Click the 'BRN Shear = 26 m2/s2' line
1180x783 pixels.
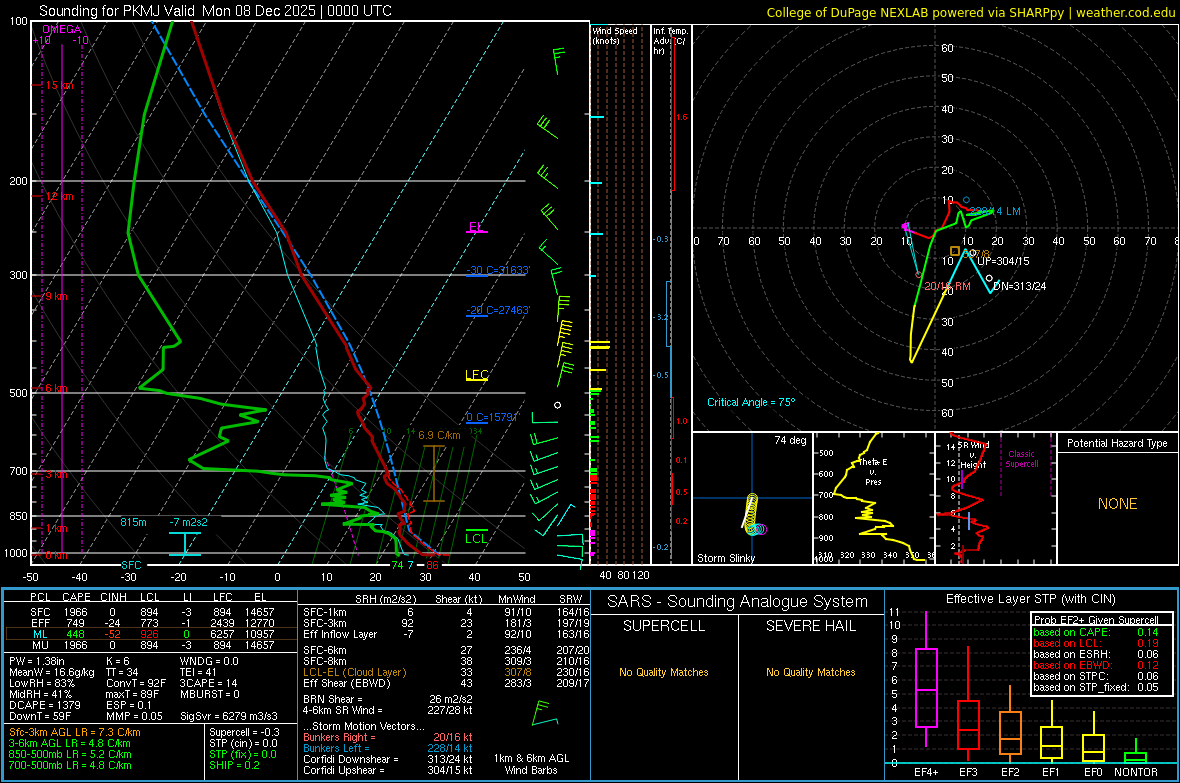[x=387, y=699]
